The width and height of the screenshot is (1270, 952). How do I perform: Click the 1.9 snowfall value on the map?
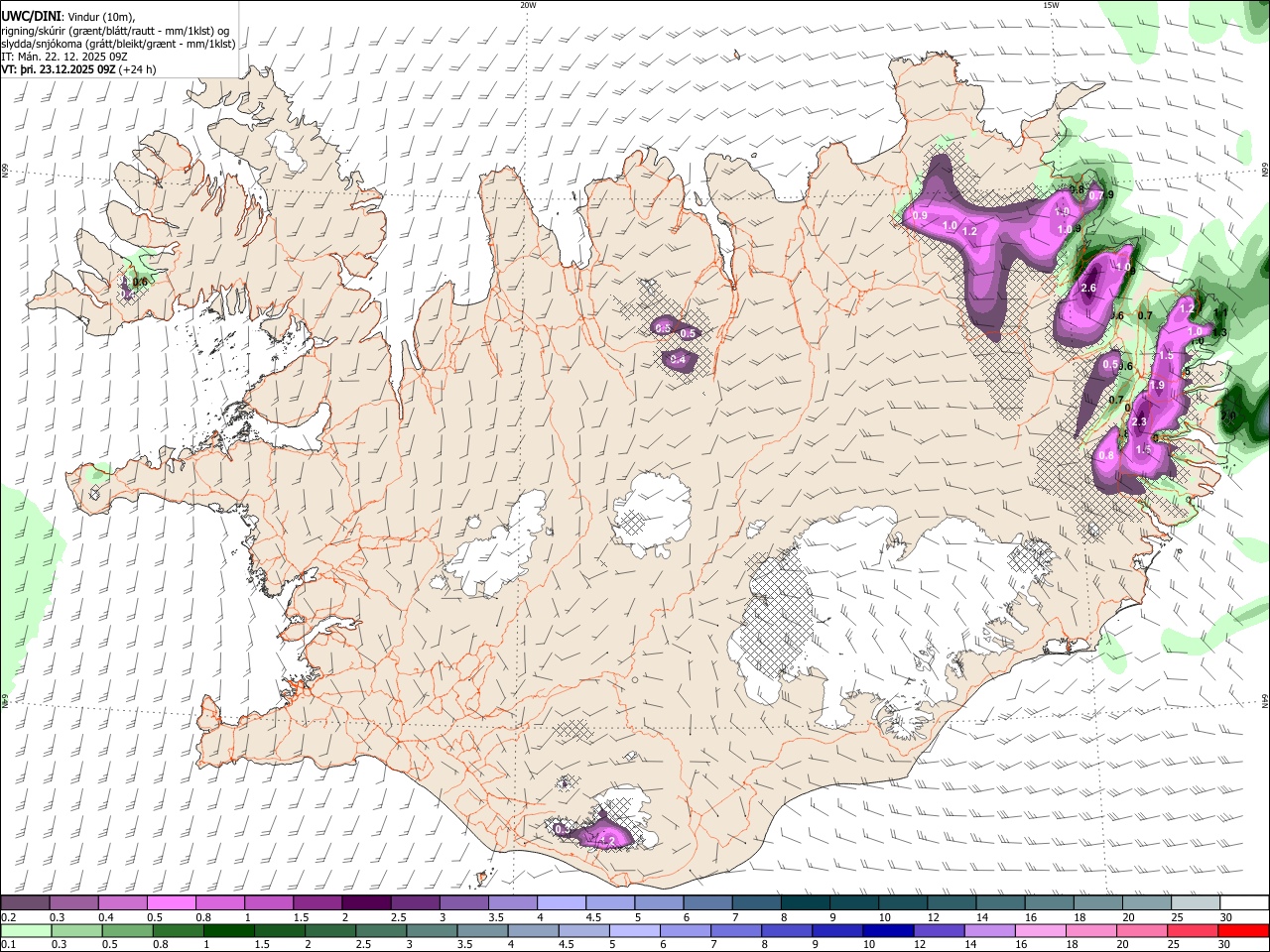[1157, 386]
